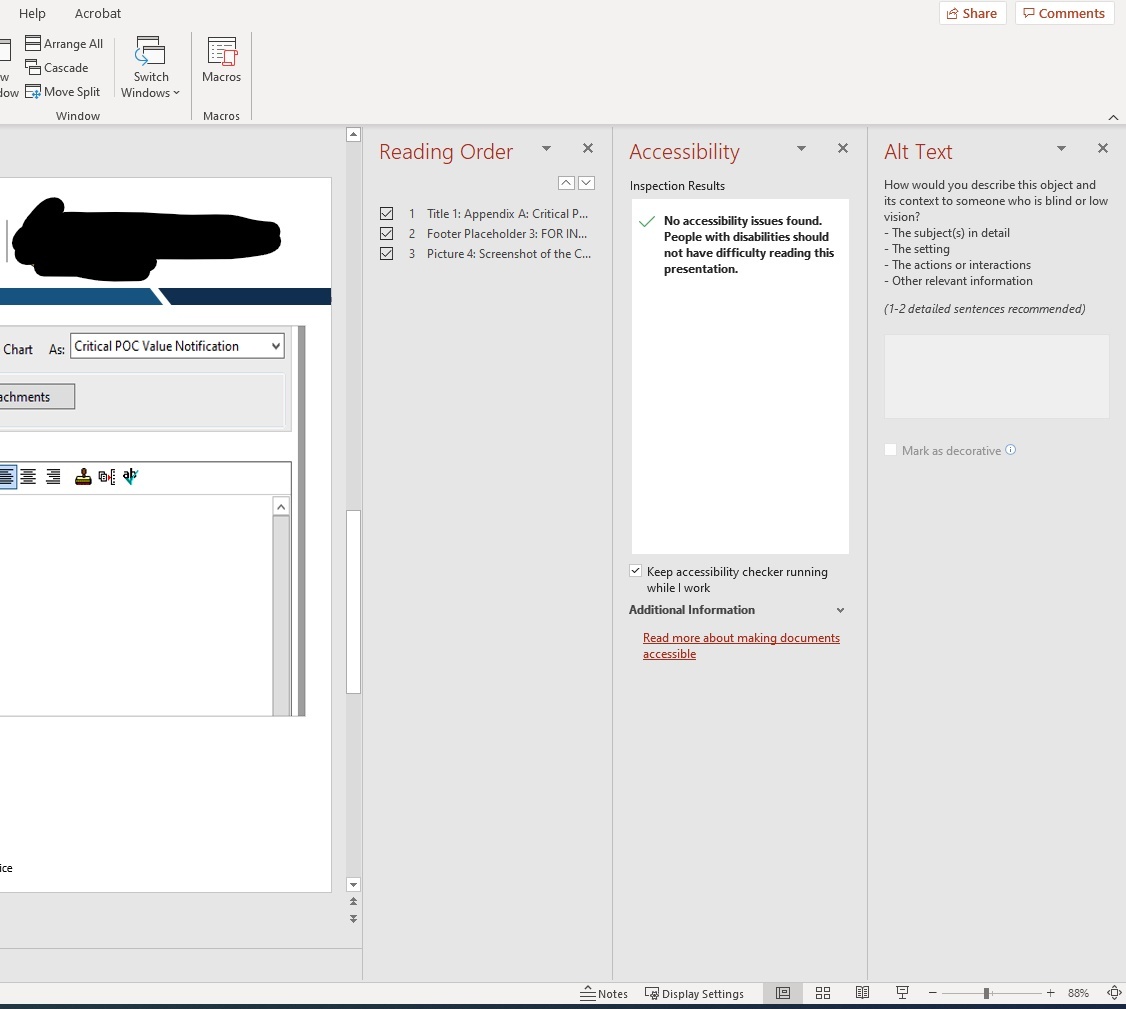Go to previous slide double-arrow
Image resolution: width=1126 pixels, height=1009 pixels.
[353, 901]
